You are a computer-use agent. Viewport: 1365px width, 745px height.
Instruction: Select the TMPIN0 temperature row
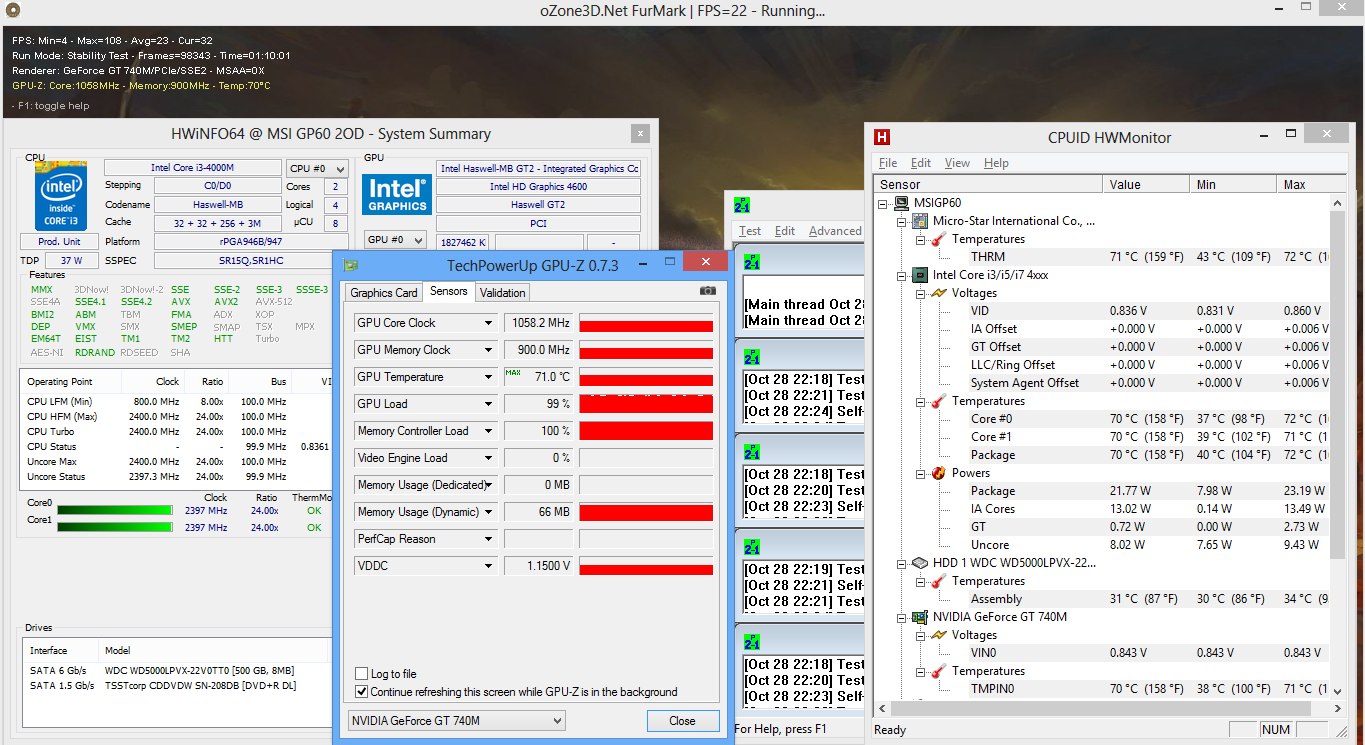click(1101, 689)
